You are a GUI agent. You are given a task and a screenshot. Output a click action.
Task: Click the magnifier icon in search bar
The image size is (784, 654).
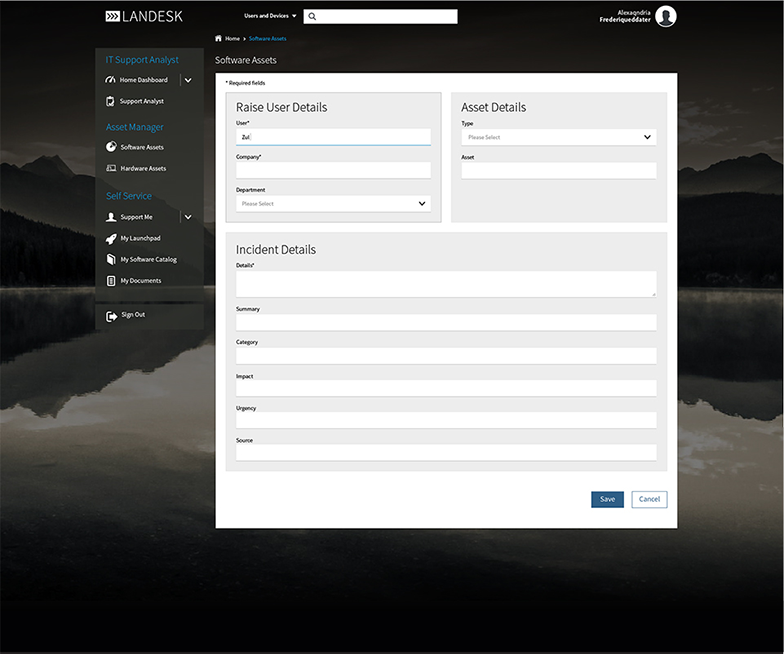pos(312,17)
